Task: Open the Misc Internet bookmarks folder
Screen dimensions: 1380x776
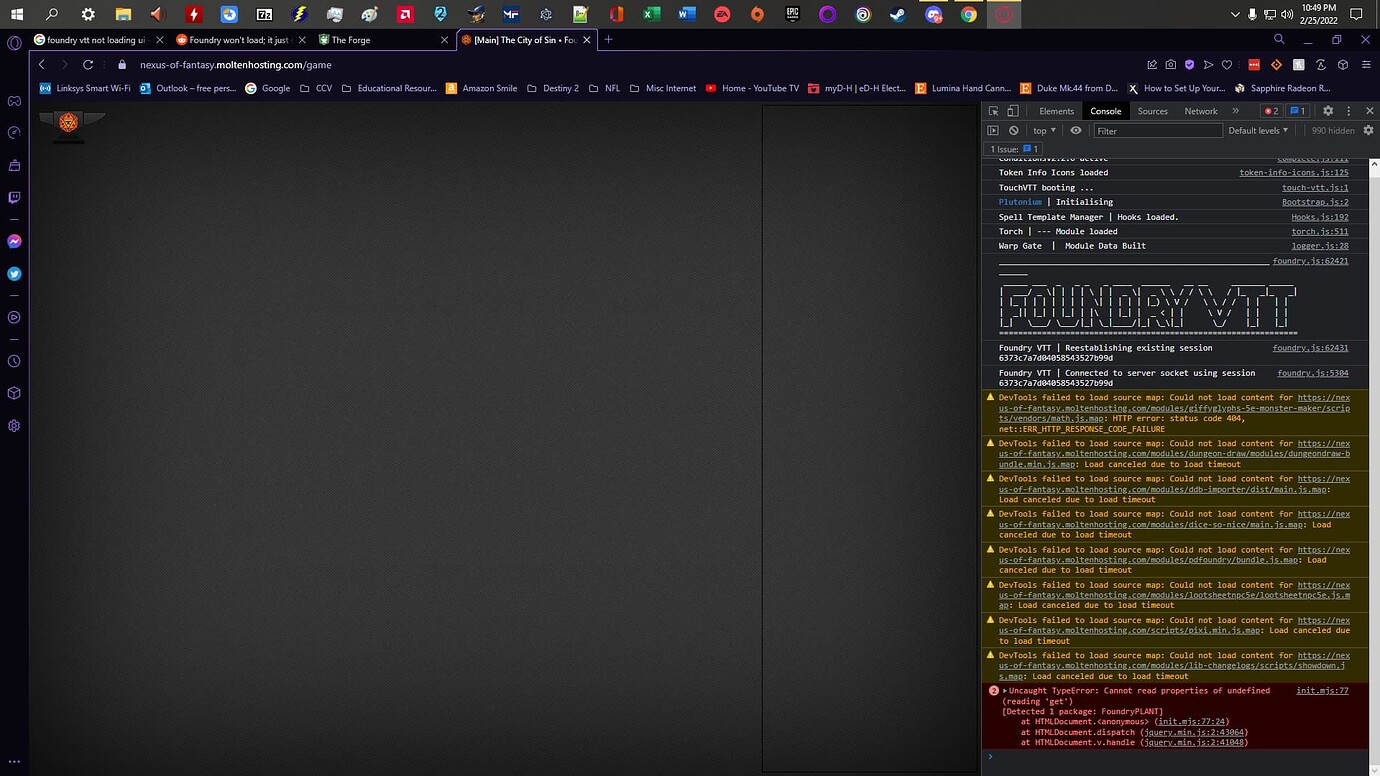Action: pyautogui.click(x=663, y=88)
